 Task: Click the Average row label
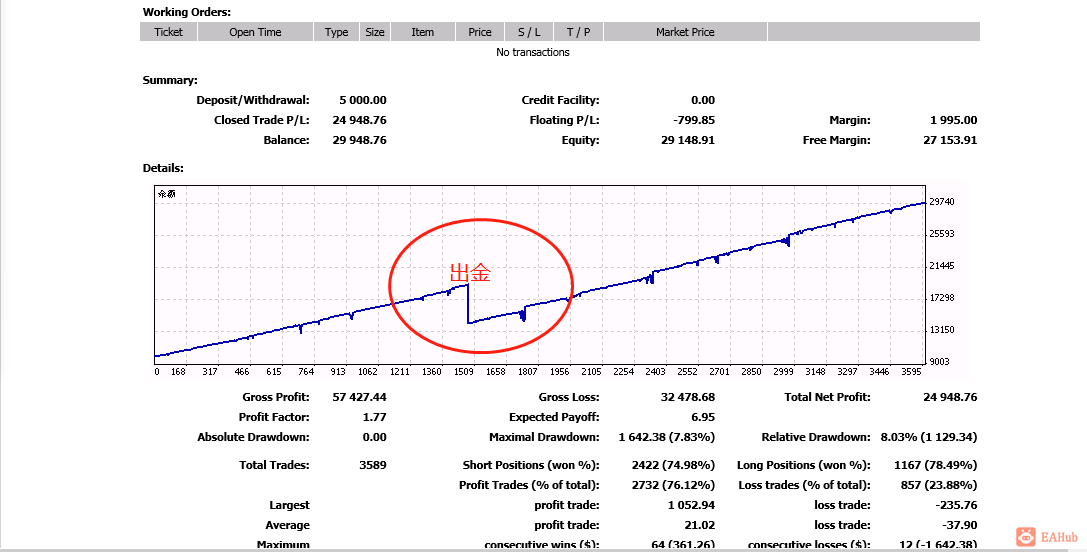tap(288, 526)
